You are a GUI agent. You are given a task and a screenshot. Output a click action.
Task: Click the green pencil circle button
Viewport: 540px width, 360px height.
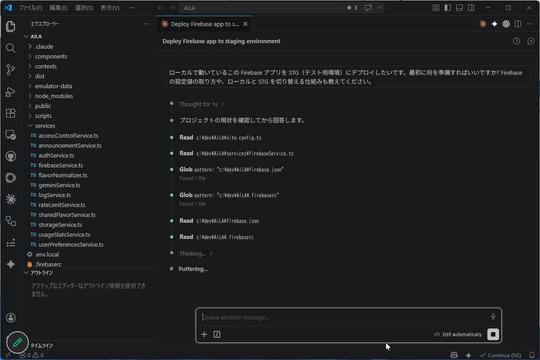tap(17, 342)
